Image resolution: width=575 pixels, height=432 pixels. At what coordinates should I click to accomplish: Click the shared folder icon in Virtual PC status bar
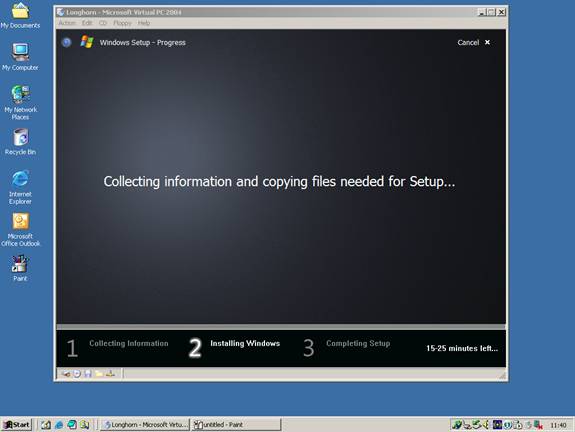click(x=99, y=374)
